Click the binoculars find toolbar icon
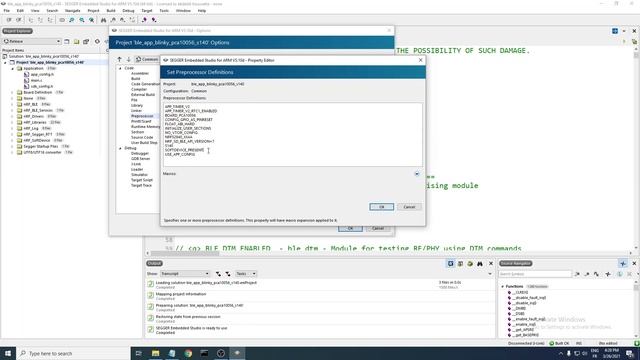The image size is (640, 360). point(103,20)
